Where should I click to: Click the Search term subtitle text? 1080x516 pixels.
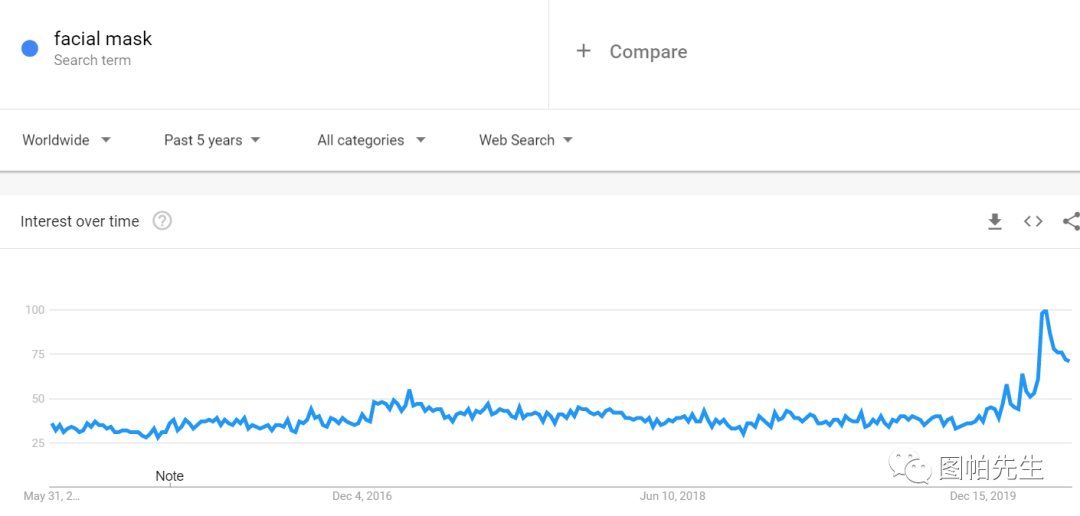[92, 60]
